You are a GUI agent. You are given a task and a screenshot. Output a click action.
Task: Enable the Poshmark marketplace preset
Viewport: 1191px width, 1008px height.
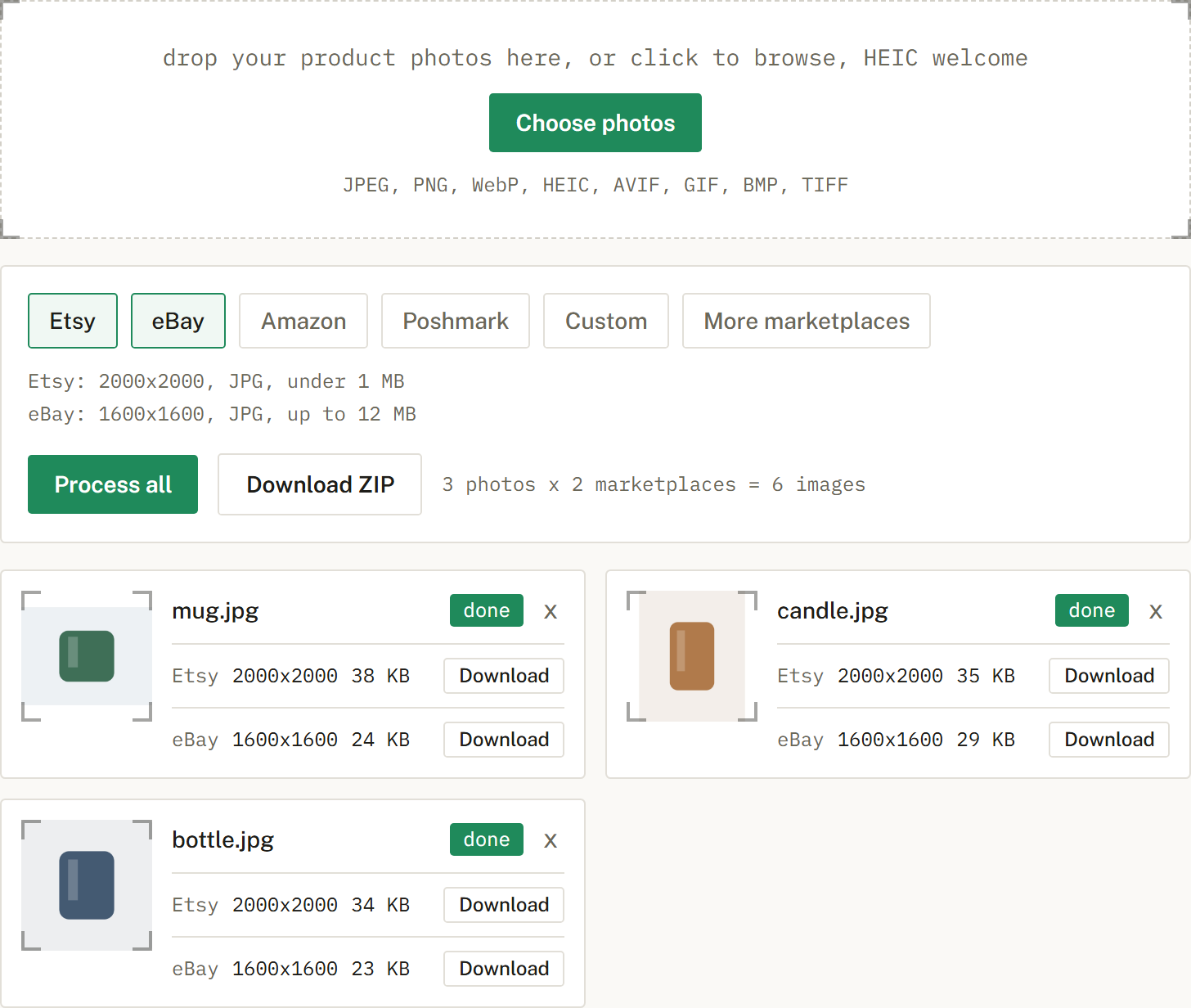point(456,321)
